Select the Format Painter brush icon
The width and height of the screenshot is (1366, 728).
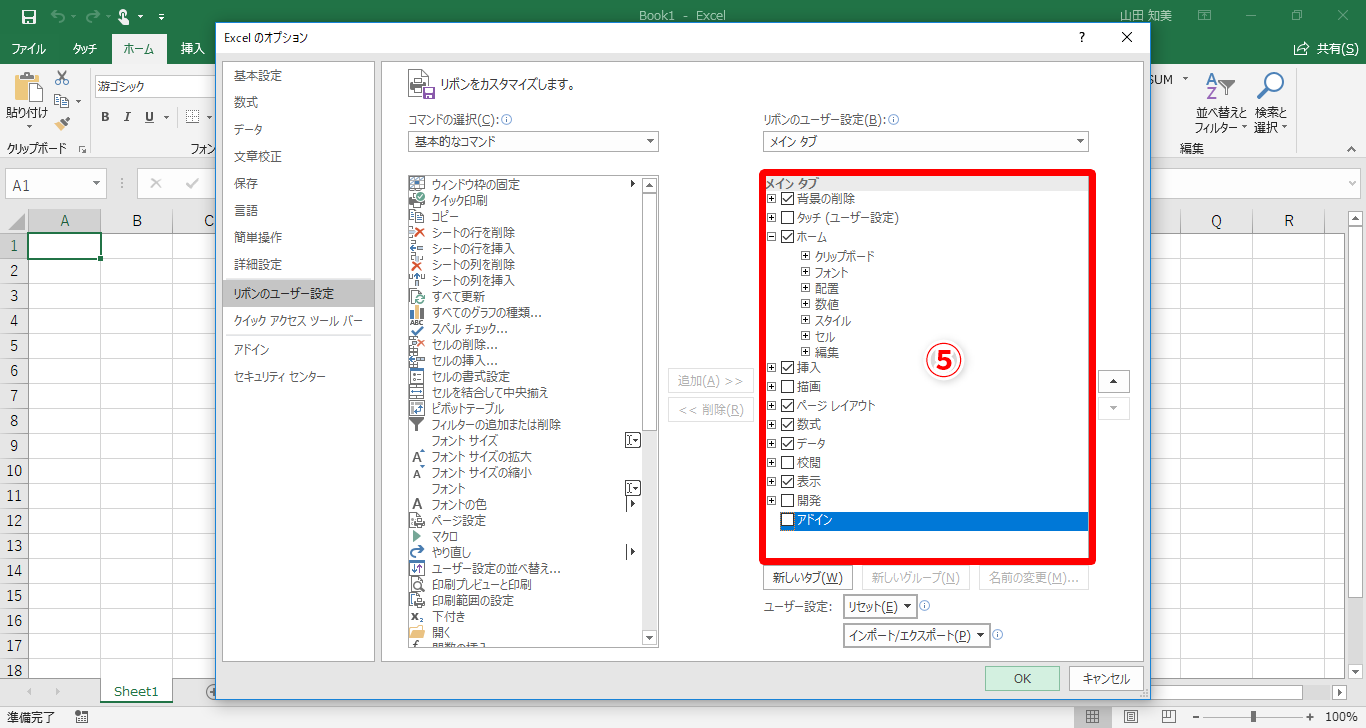coord(62,123)
